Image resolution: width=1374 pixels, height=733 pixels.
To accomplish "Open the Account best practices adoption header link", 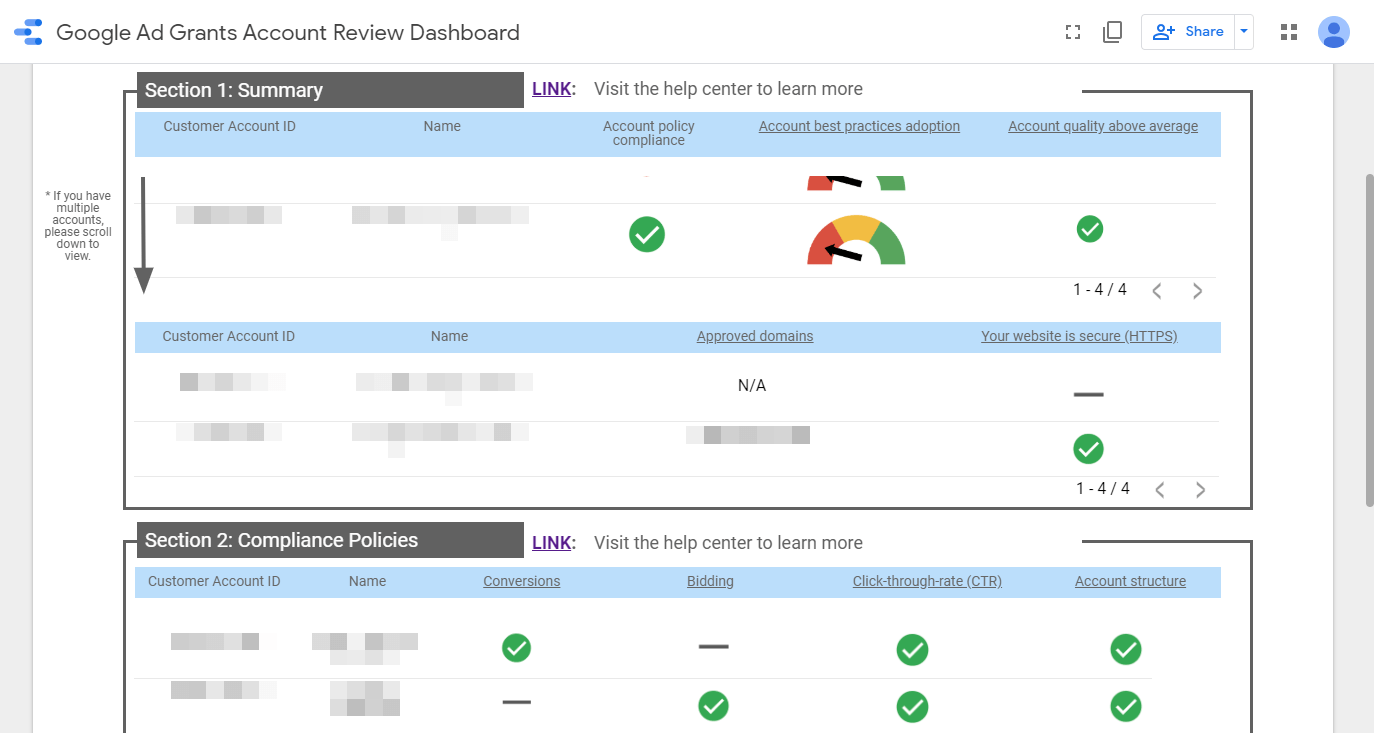I will [859, 126].
